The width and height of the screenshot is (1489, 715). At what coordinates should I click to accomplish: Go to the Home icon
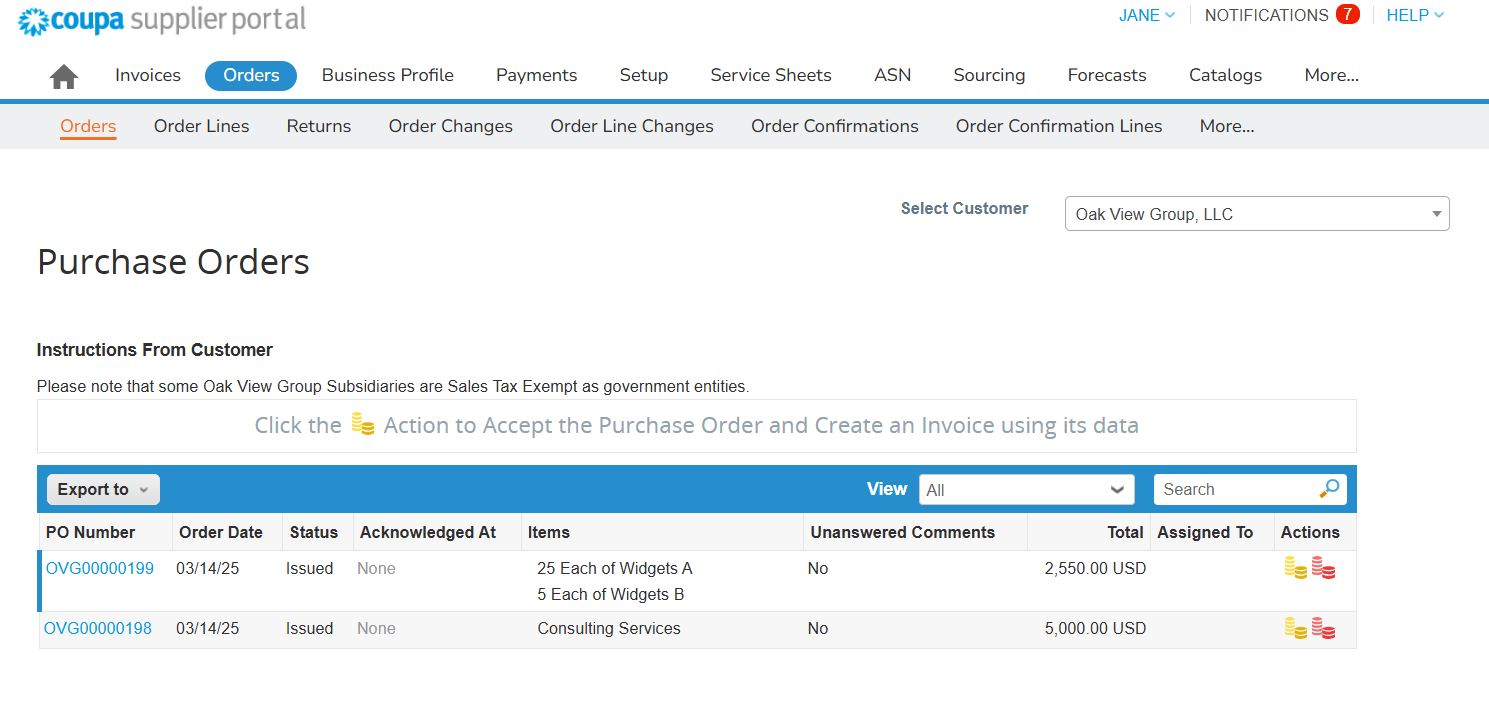[64, 76]
